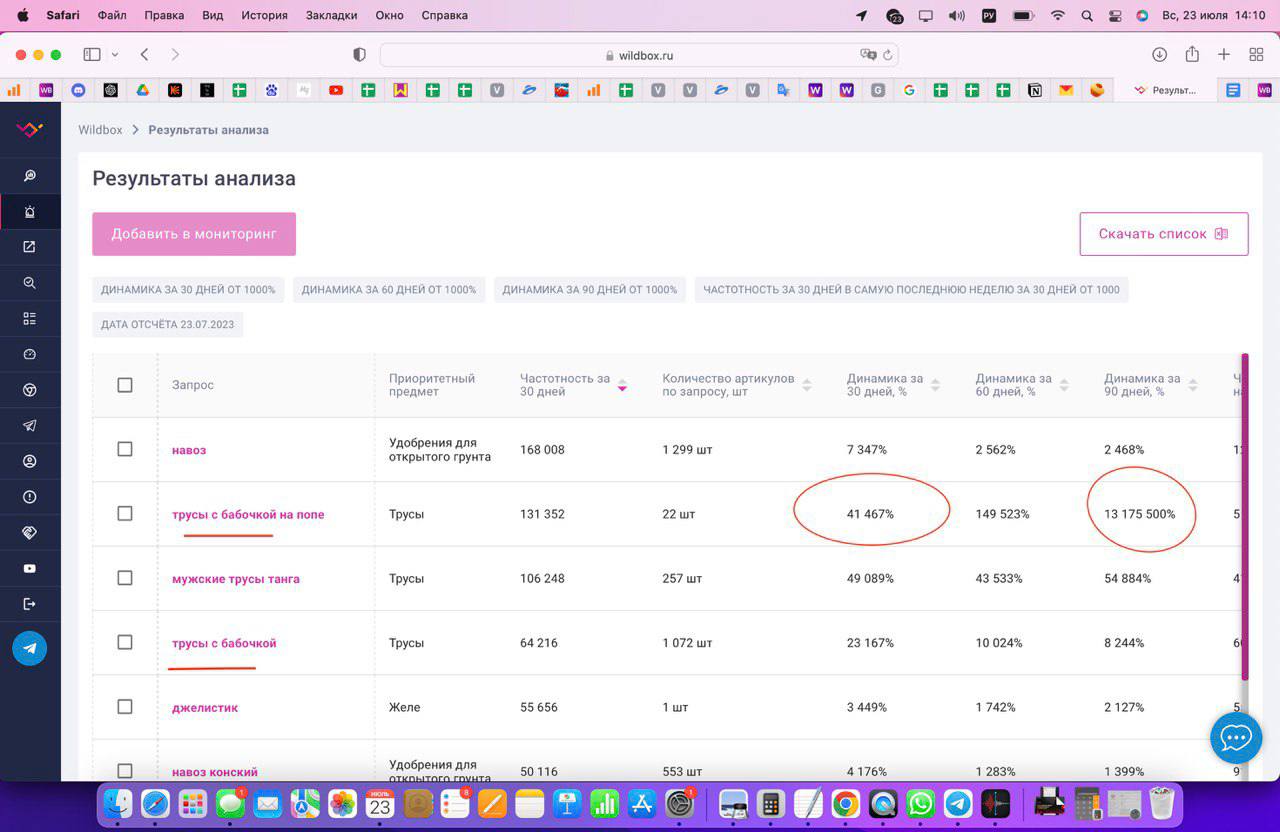Click the speedometer icon in the sidebar
Screen dimensions: 1280x832
tap(30, 354)
